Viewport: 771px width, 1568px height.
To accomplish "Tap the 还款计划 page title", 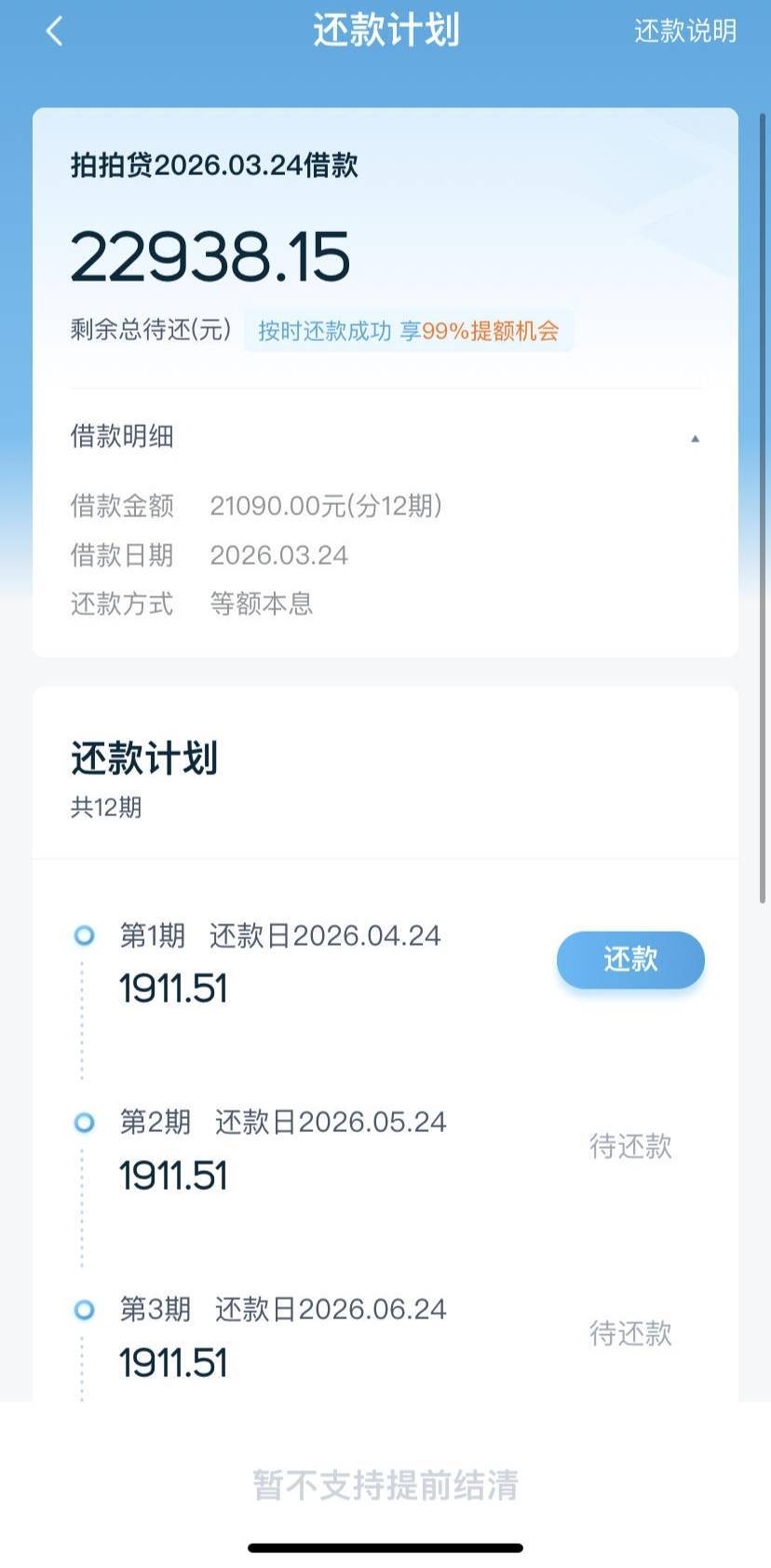I will [385, 31].
